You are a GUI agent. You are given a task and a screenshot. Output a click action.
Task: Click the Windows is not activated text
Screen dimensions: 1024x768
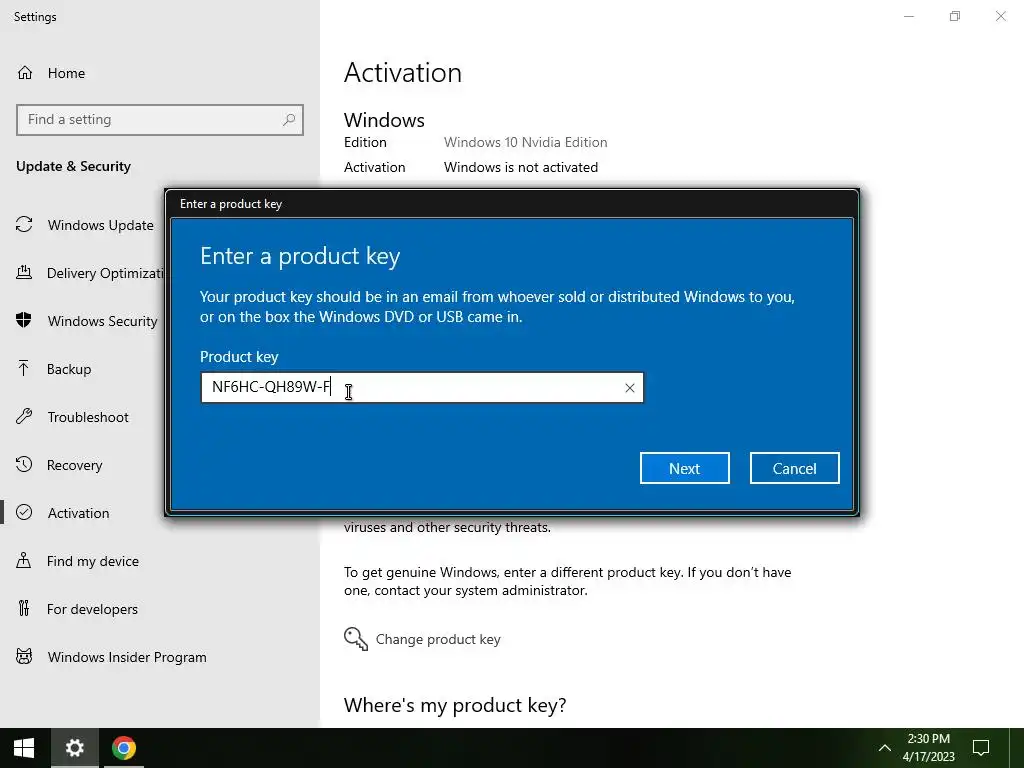point(520,167)
